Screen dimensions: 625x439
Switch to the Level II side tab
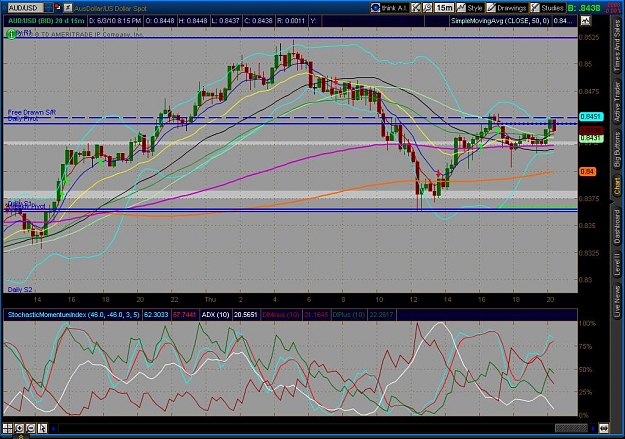(617, 264)
